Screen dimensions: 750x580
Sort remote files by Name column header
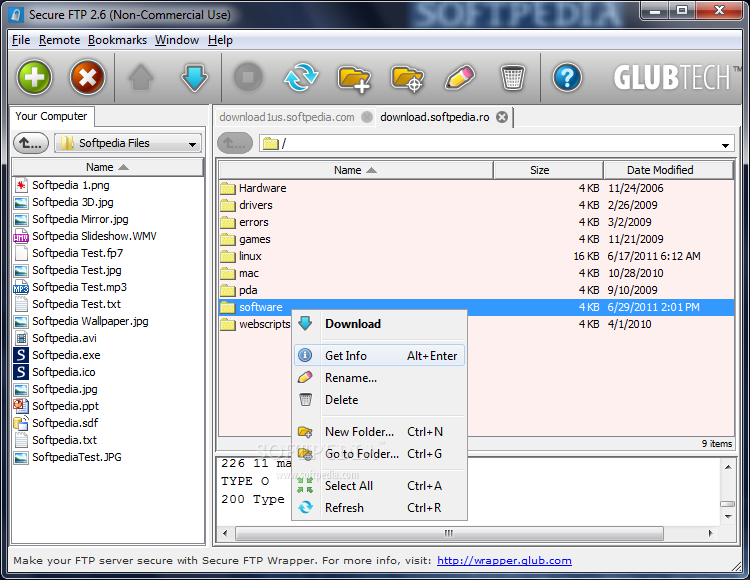coord(356,170)
